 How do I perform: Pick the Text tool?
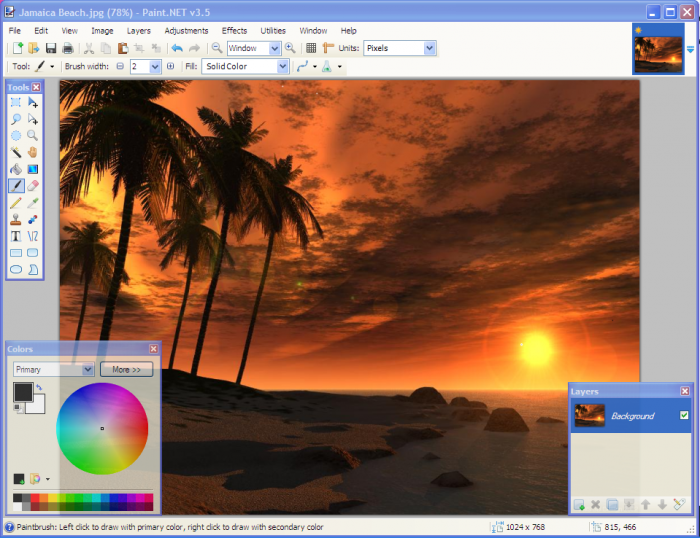(16, 236)
